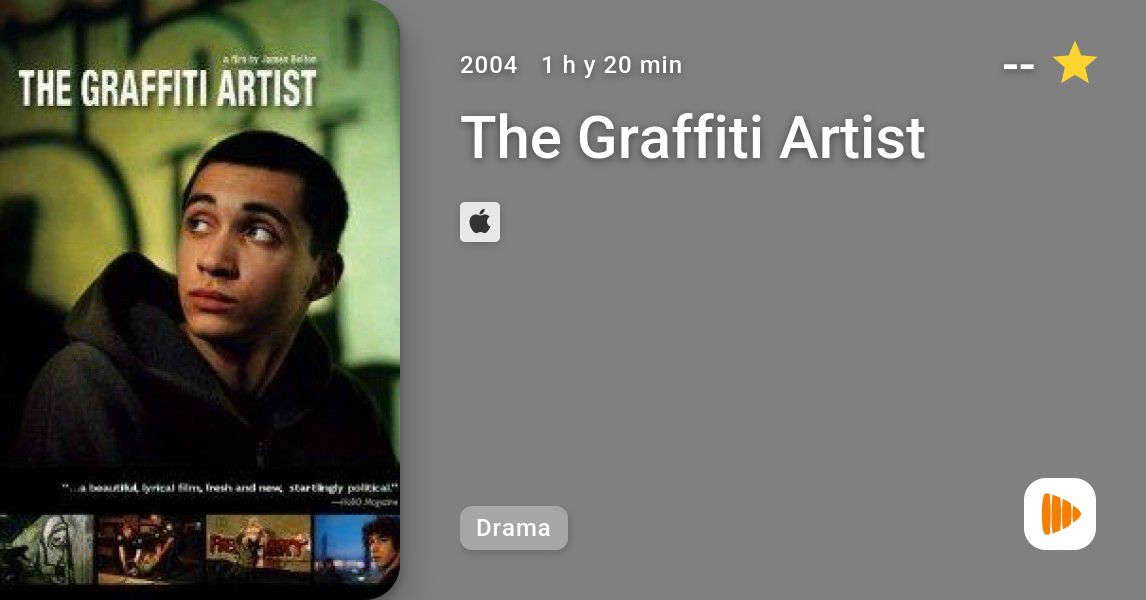The width and height of the screenshot is (1146, 600).
Task: Click the curly-haired boy still on poster
Action: tap(357, 548)
